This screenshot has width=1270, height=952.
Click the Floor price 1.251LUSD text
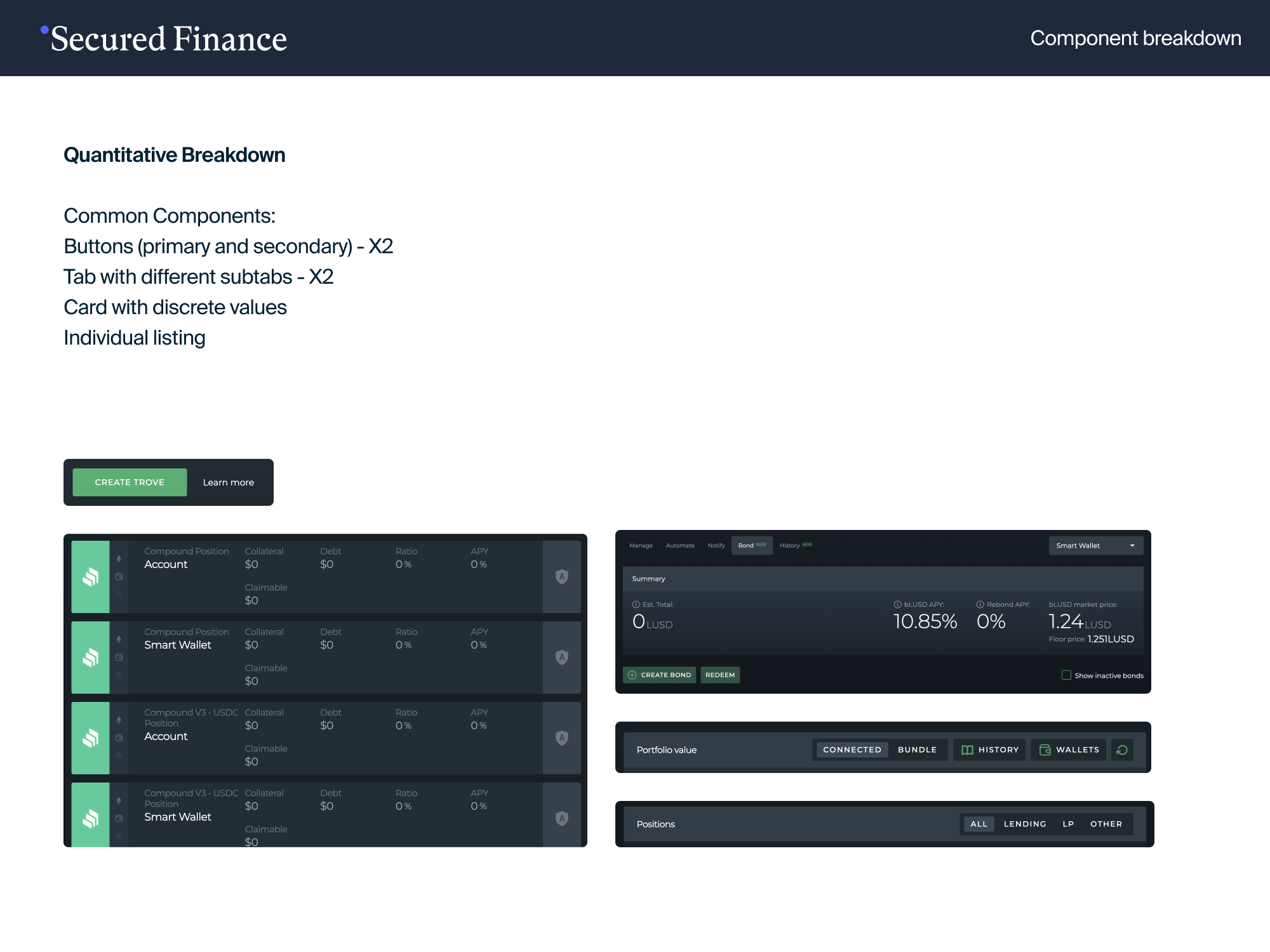[1091, 639]
